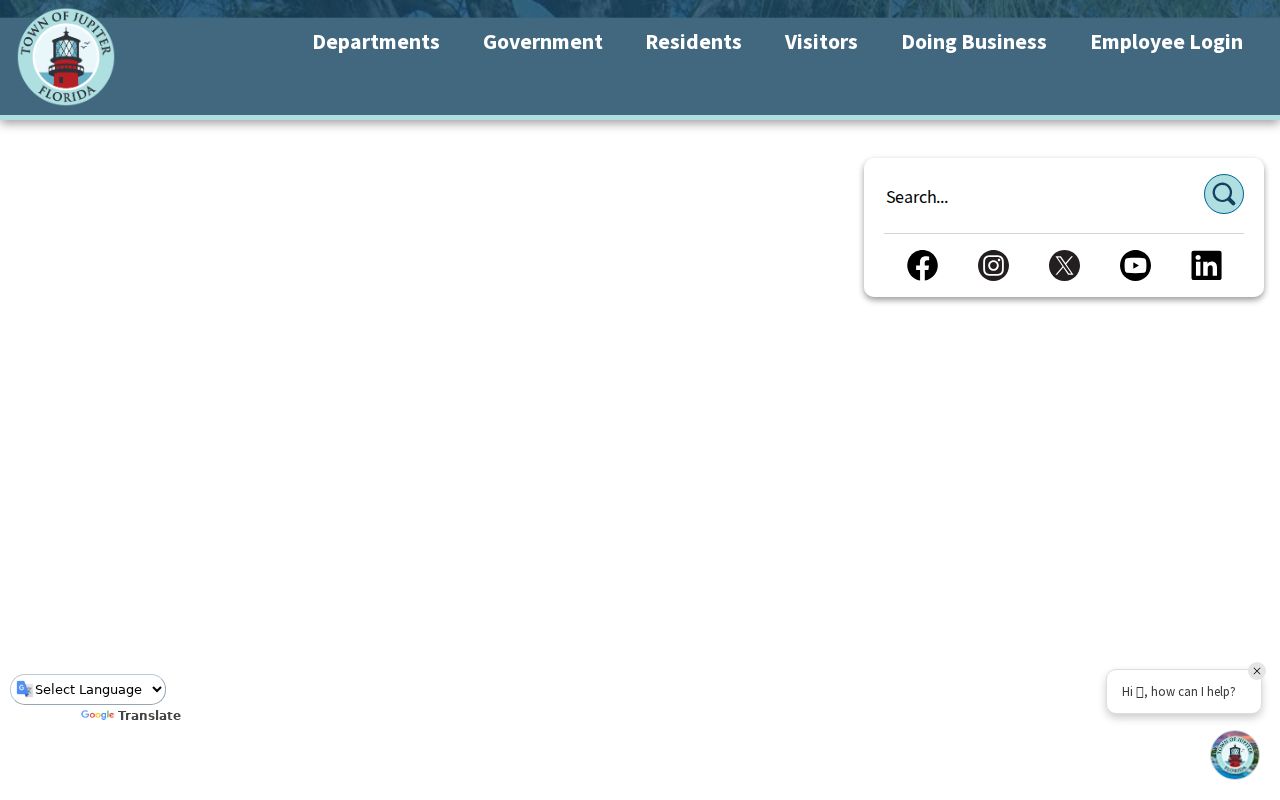Open the chatbot lighthouse avatar
Screen dimensions: 1280x800
click(x=1235, y=755)
